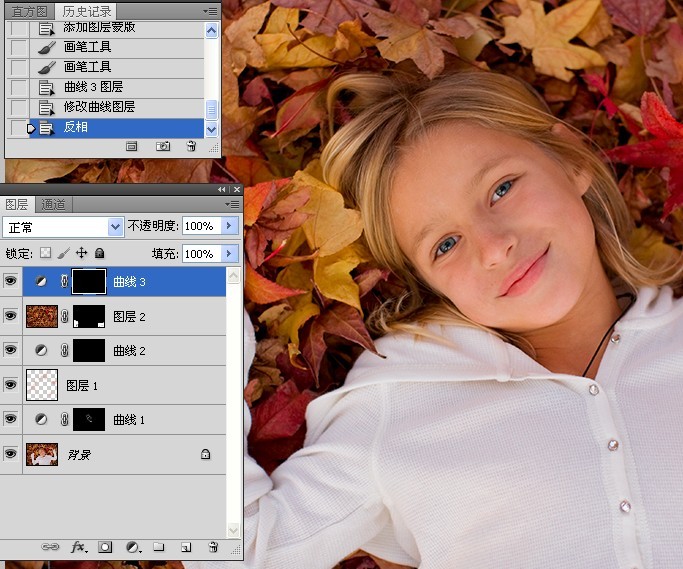The image size is (683, 569).
Task: Select 图层 1 transparent thumbnail
Action: [x=42, y=385]
